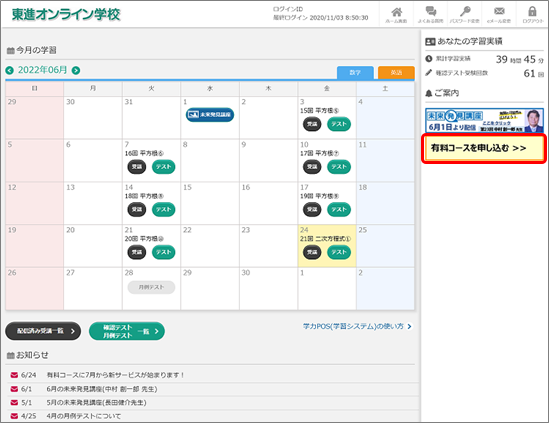Click 受講 button on June 21
The height and width of the screenshot is (423, 549).
[137, 252]
